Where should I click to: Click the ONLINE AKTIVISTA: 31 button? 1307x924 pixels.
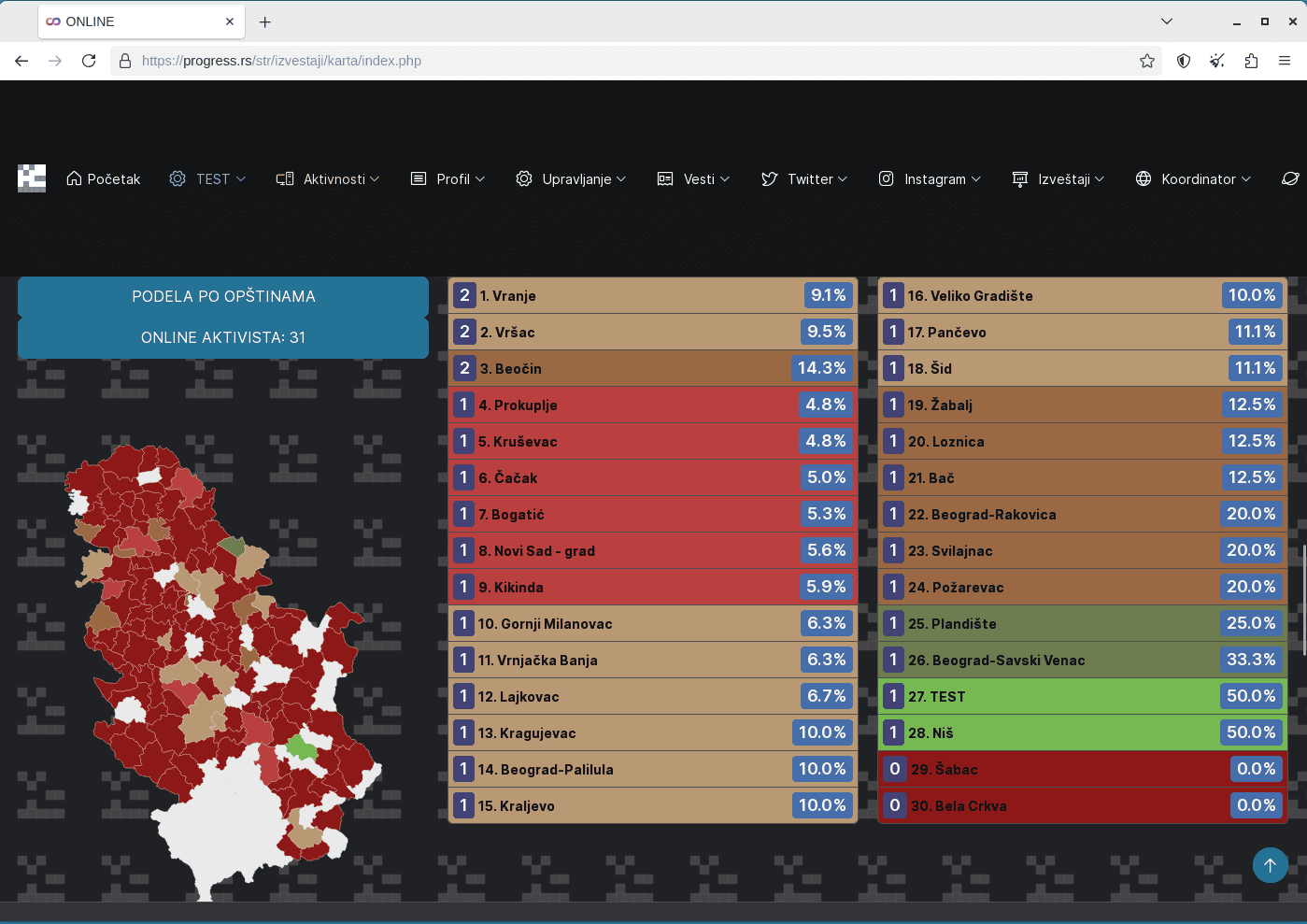tap(223, 337)
